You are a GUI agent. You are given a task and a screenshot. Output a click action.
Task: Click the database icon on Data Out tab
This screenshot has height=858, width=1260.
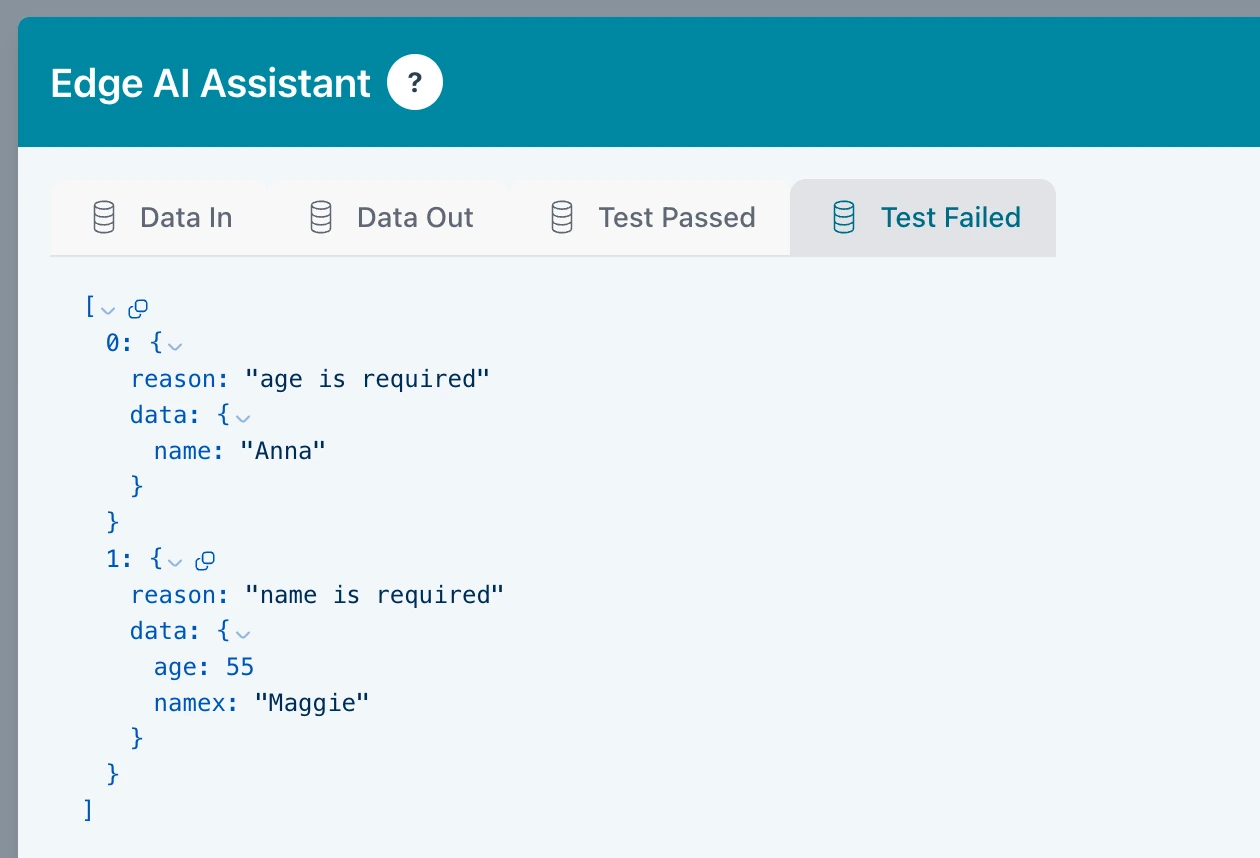tap(321, 217)
